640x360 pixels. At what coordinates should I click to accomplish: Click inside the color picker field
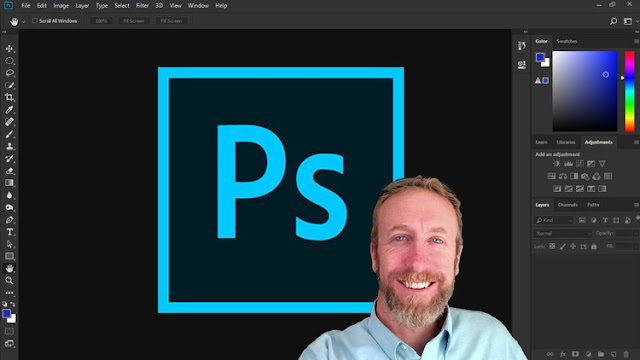pyautogui.click(x=585, y=91)
